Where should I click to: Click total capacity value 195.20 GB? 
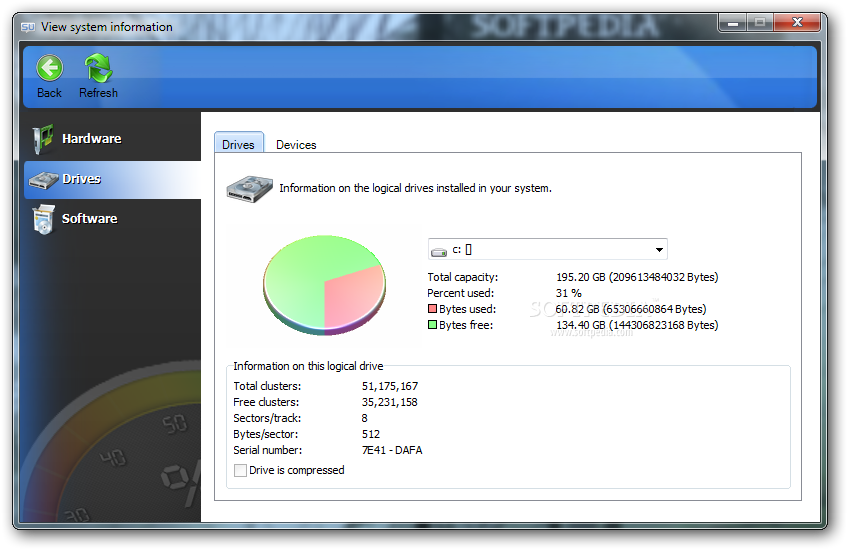637,277
